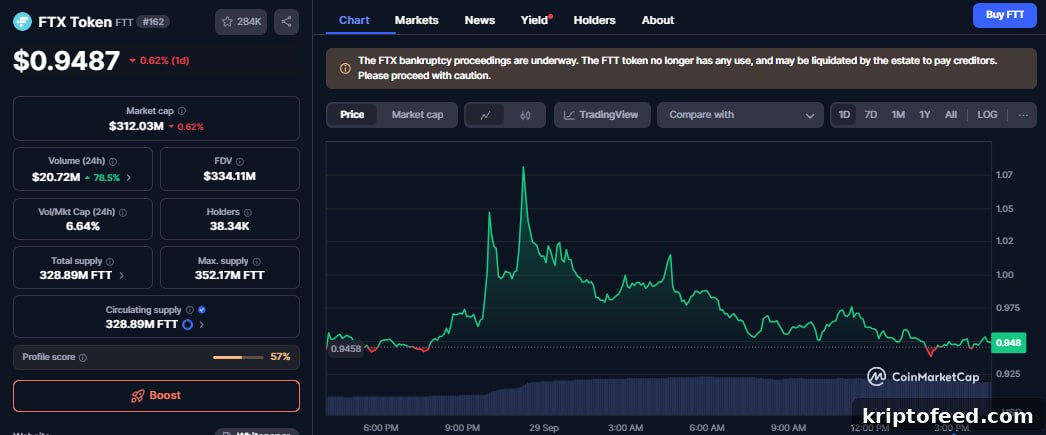
Task: Click the 57% profile score value
Action: pyautogui.click(x=280, y=357)
